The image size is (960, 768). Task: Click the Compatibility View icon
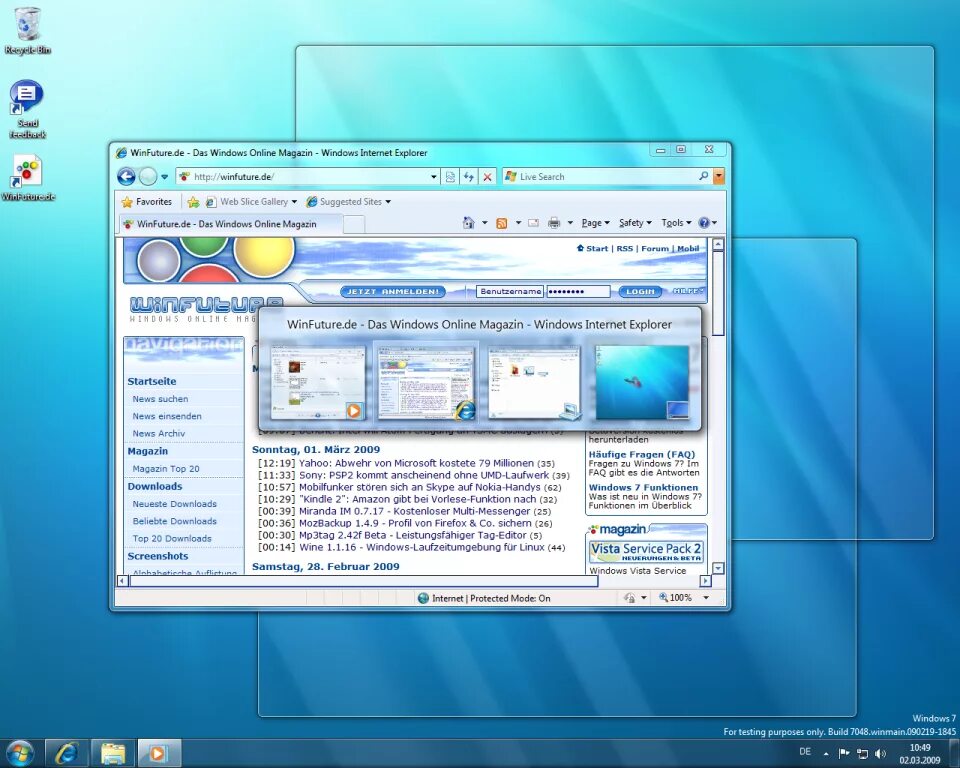[450, 177]
